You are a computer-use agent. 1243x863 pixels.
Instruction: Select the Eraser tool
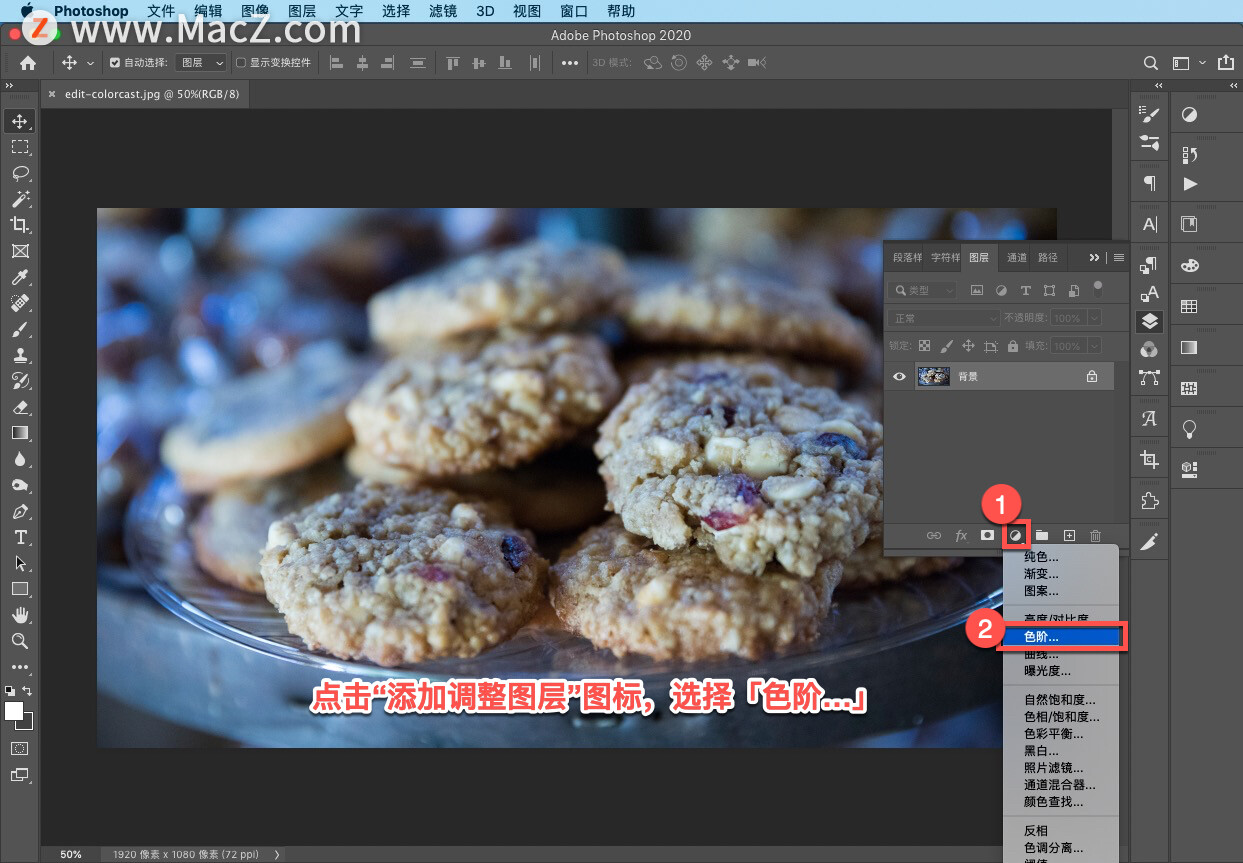19,407
